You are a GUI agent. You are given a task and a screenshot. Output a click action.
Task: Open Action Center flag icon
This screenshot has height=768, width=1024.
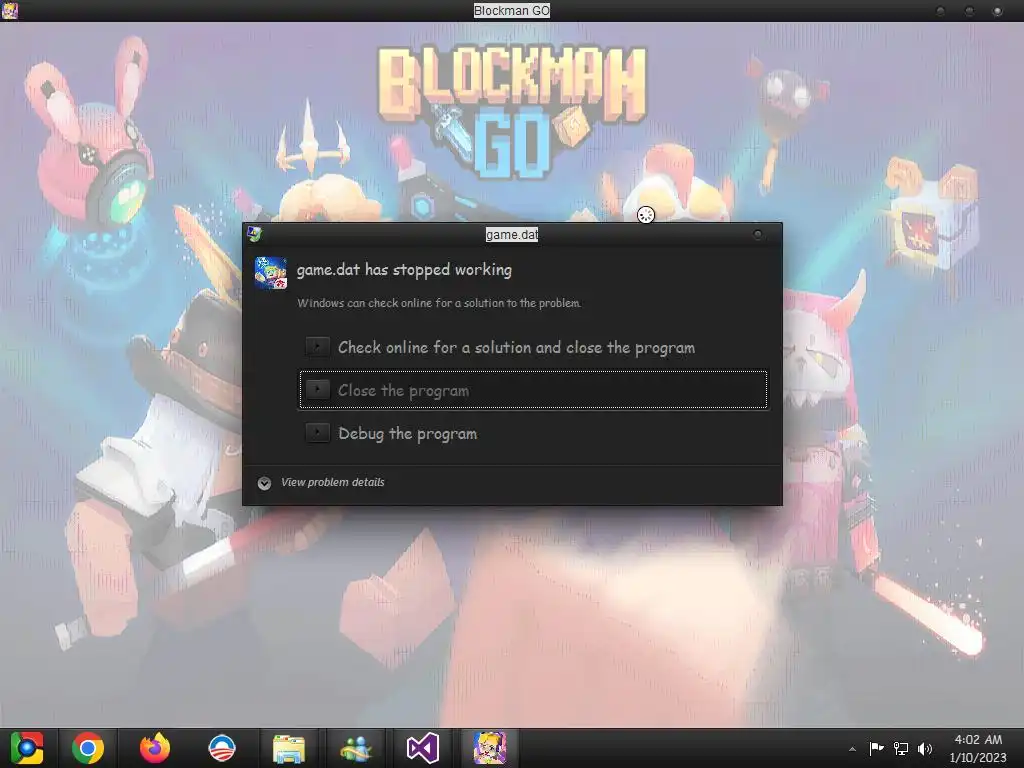click(876, 748)
